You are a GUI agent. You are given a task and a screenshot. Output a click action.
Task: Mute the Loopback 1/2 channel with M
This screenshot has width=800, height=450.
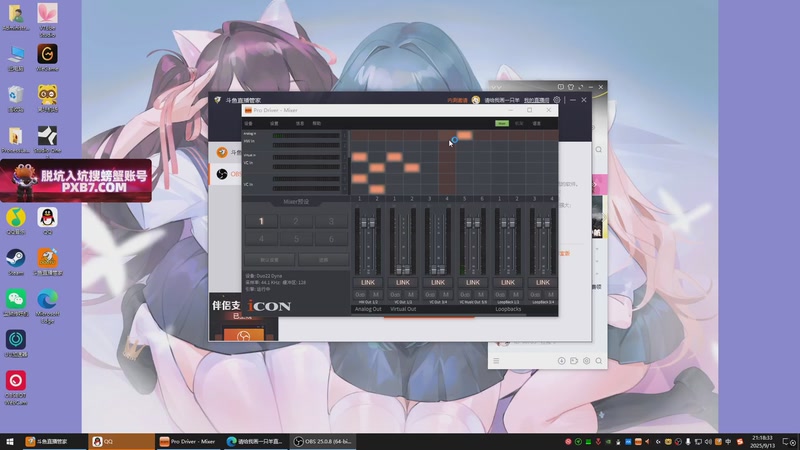(516, 294)
